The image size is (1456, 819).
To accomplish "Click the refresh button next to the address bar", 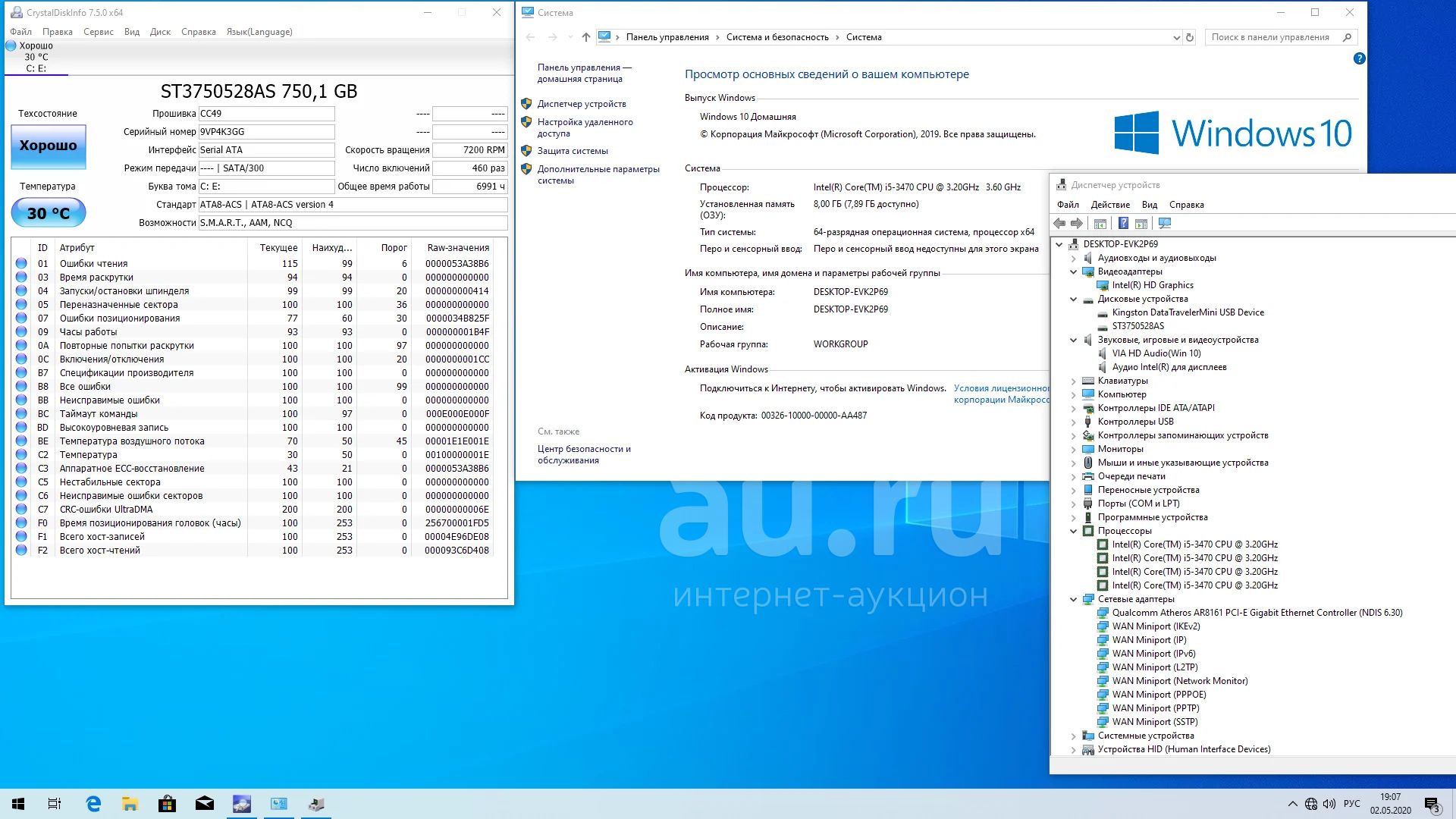I will (1190, 37).
